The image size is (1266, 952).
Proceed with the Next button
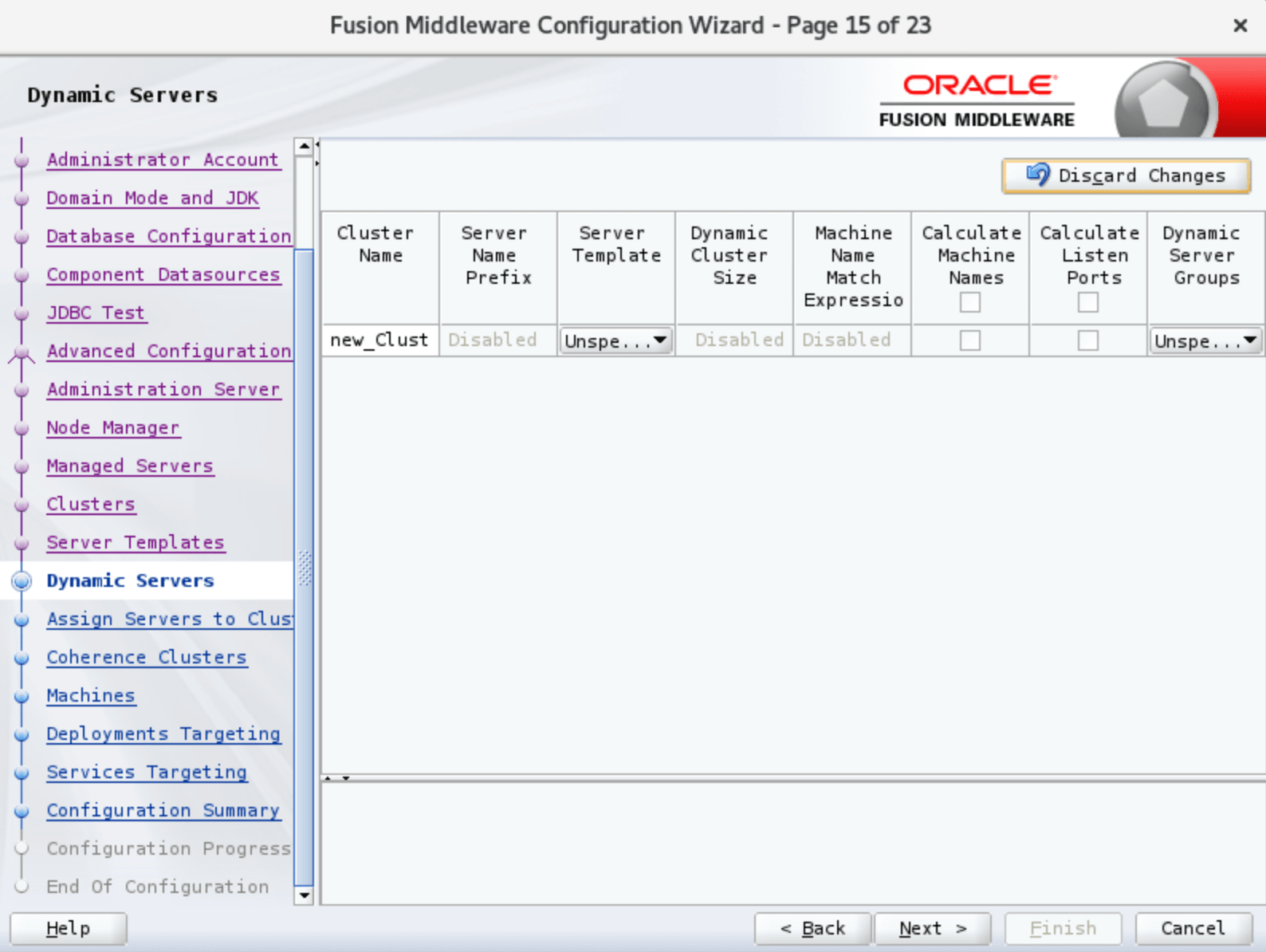(933, 928)
